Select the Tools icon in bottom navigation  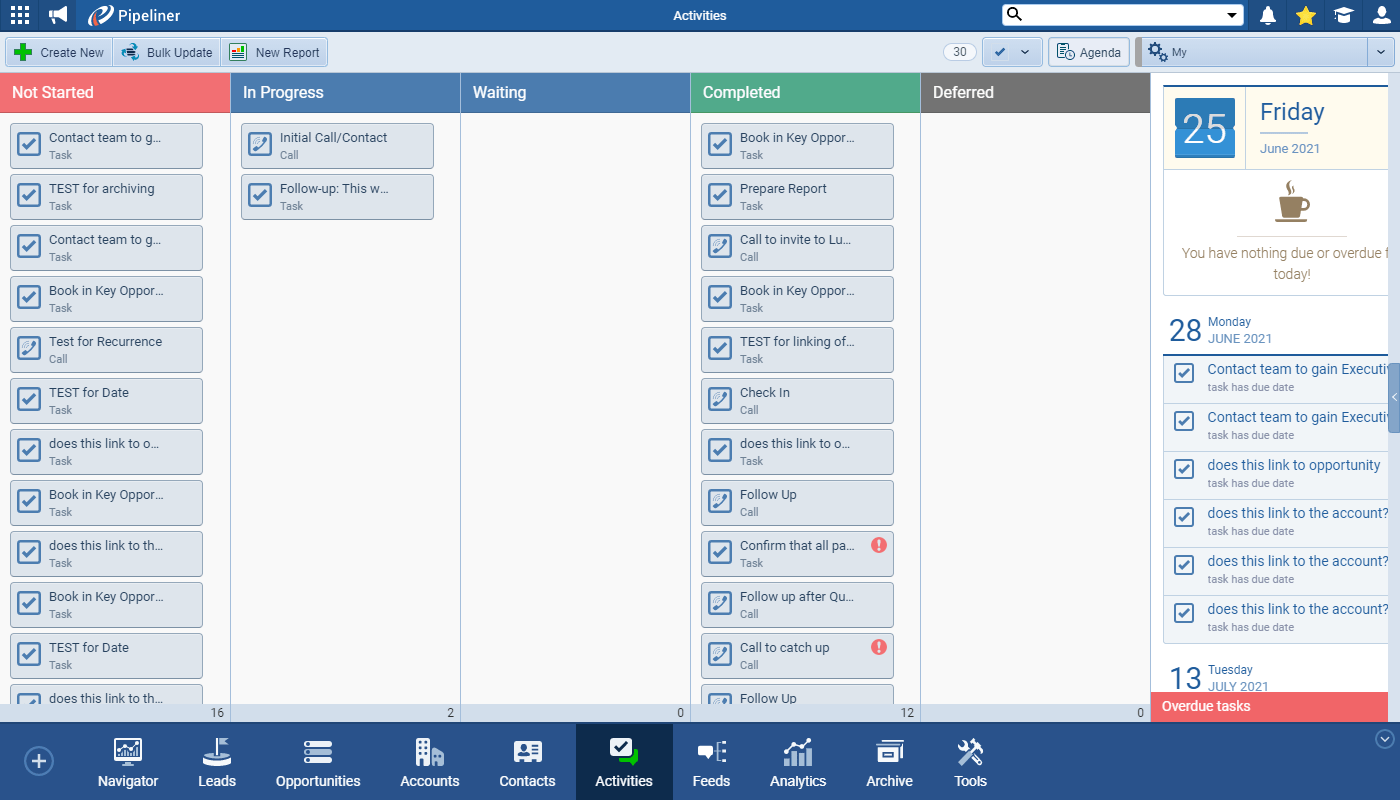[x=969, y=761]
